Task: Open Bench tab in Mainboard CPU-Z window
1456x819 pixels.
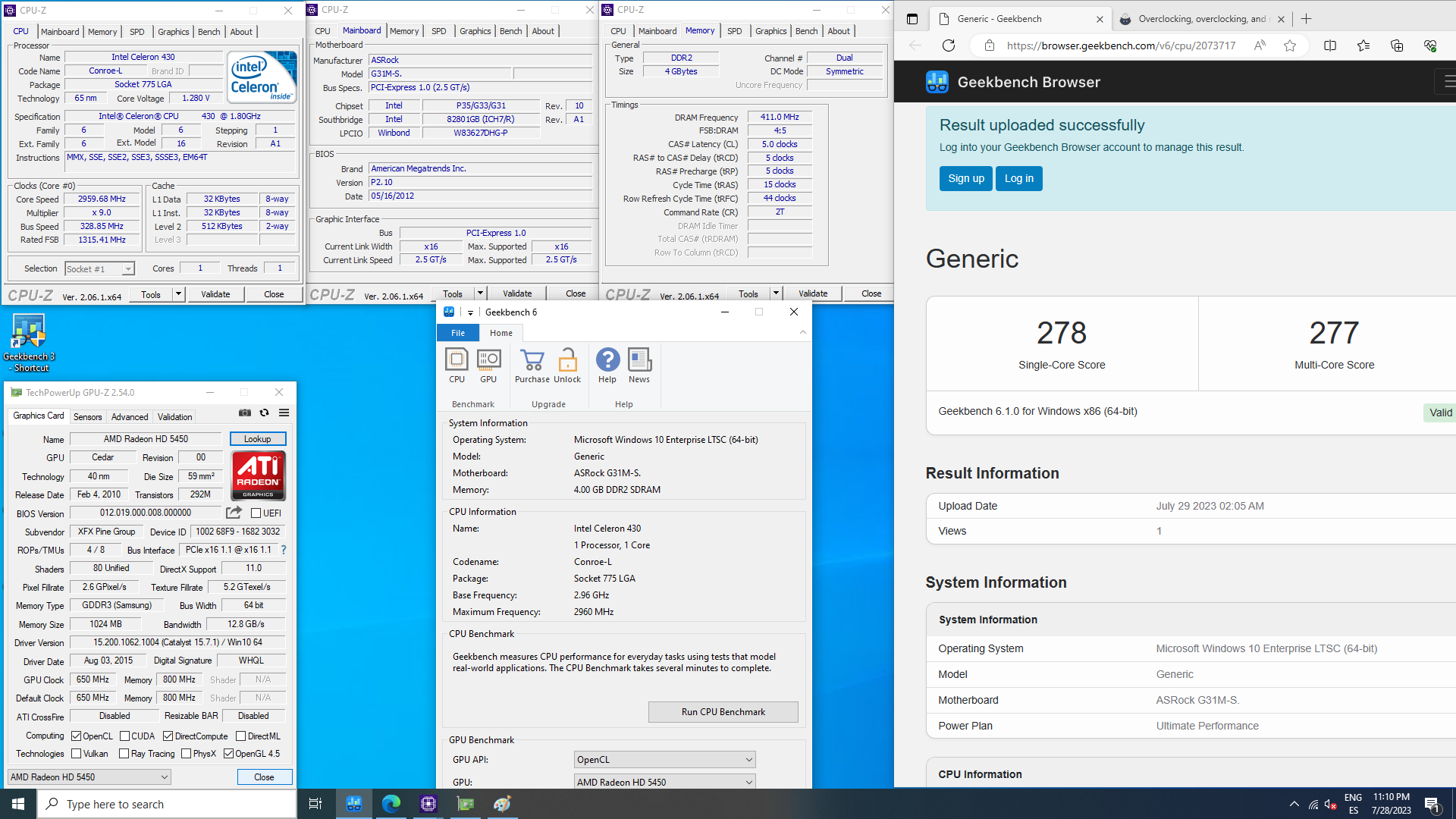Action: tap(510, 31)
